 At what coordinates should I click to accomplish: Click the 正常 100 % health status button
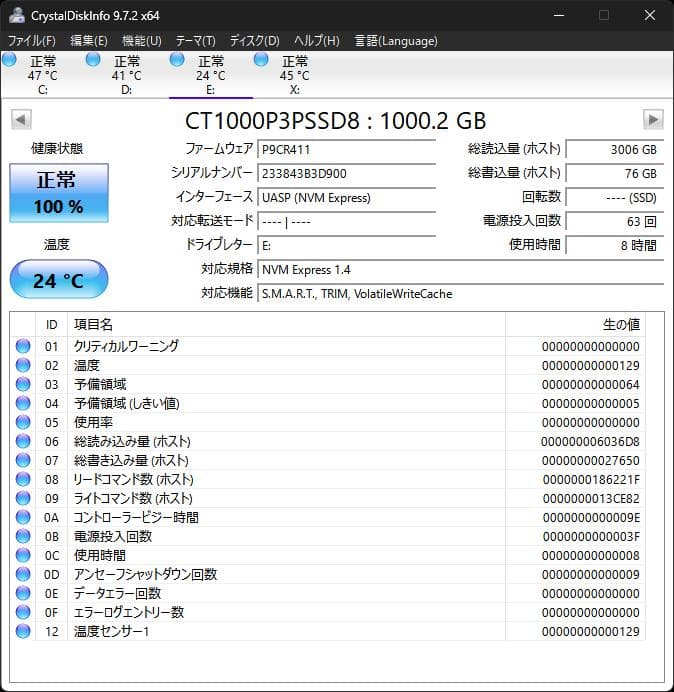[59, 193]
